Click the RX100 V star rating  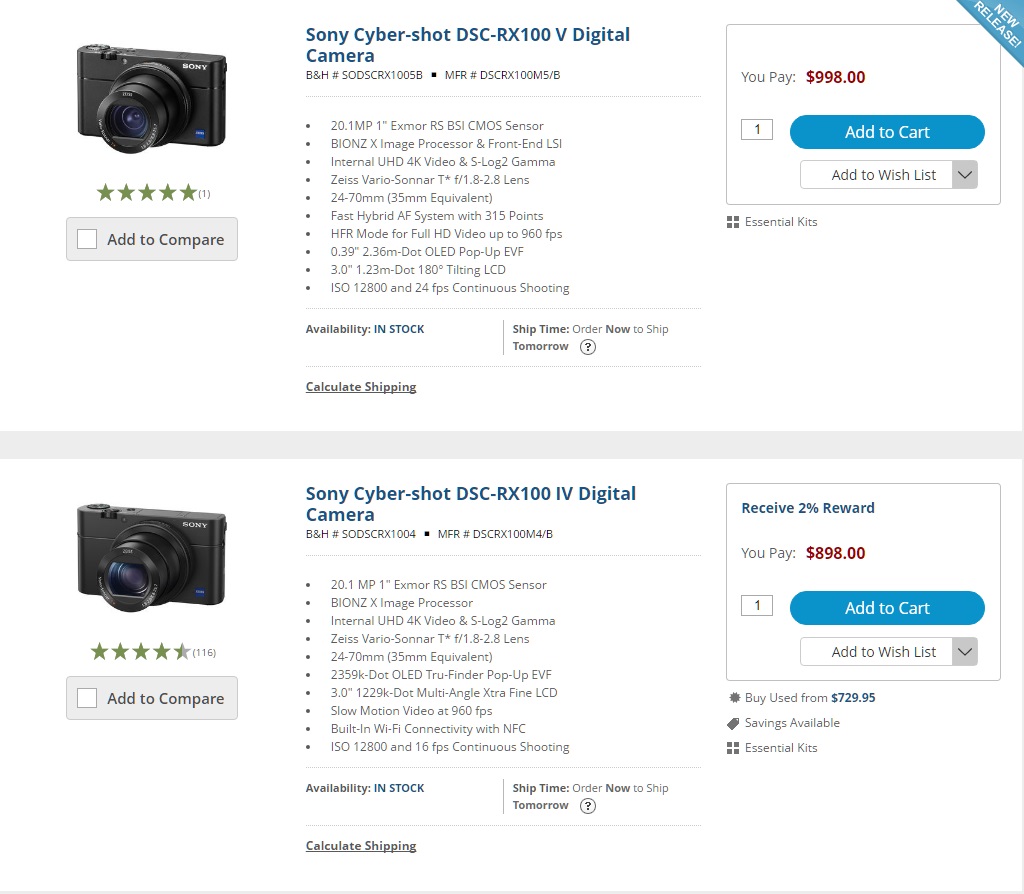click(x=146, y=193)
